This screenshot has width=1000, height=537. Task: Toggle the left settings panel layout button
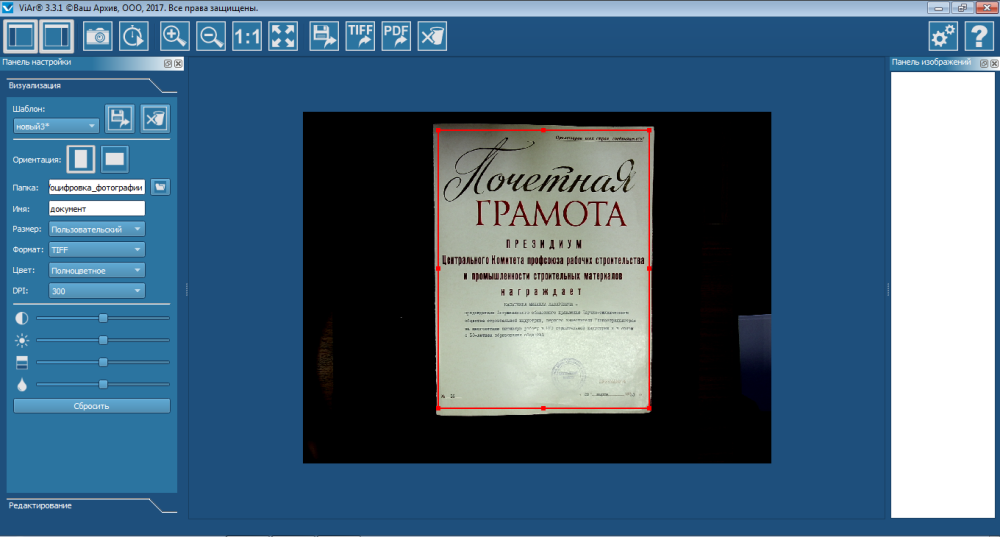click(20, 36)
